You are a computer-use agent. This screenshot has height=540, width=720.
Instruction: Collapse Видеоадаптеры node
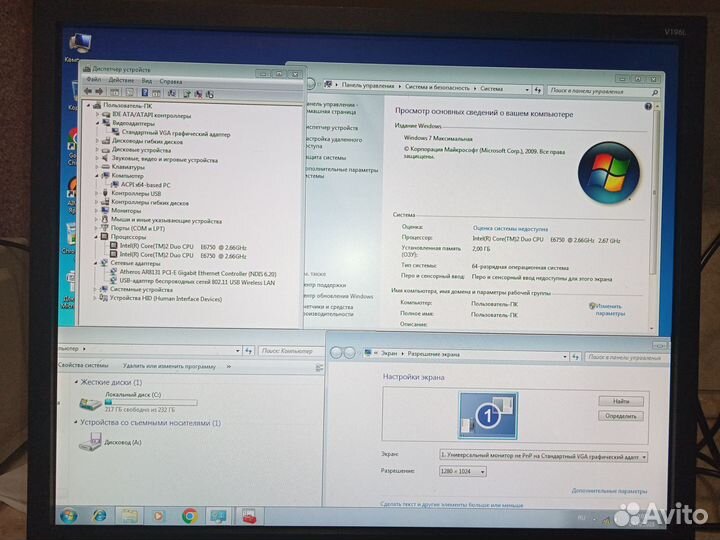pyautogui.click(x=97, y=123)
